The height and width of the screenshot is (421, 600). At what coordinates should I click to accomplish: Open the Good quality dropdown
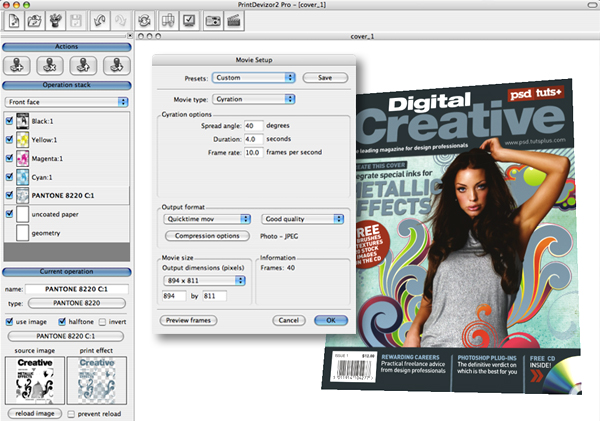303,219
